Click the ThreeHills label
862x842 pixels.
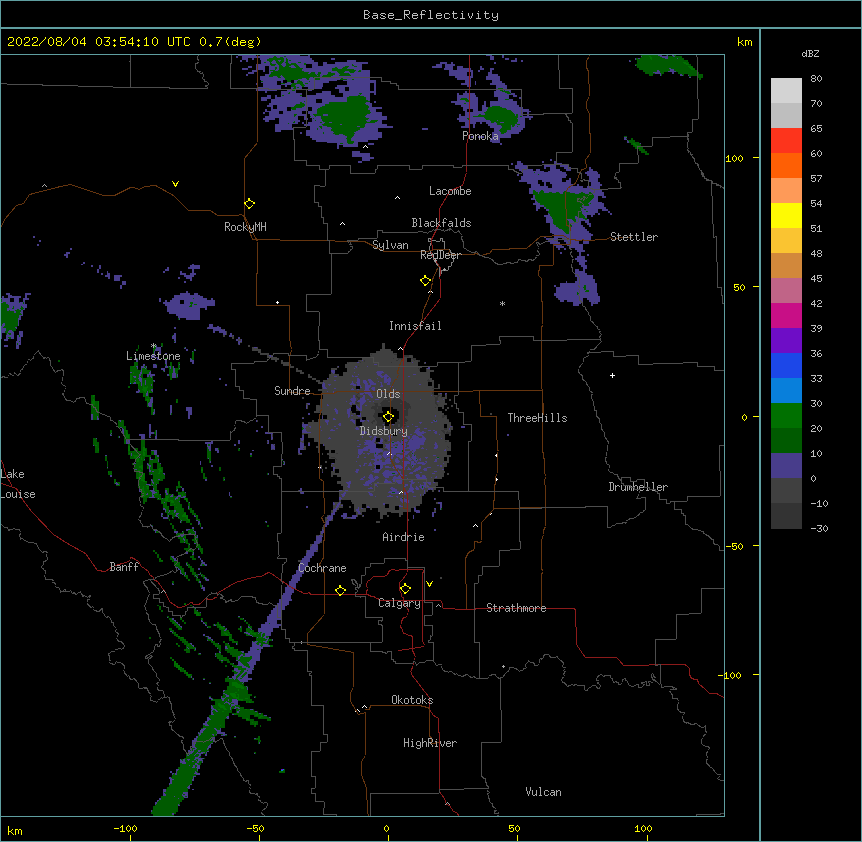pos(537,418)
